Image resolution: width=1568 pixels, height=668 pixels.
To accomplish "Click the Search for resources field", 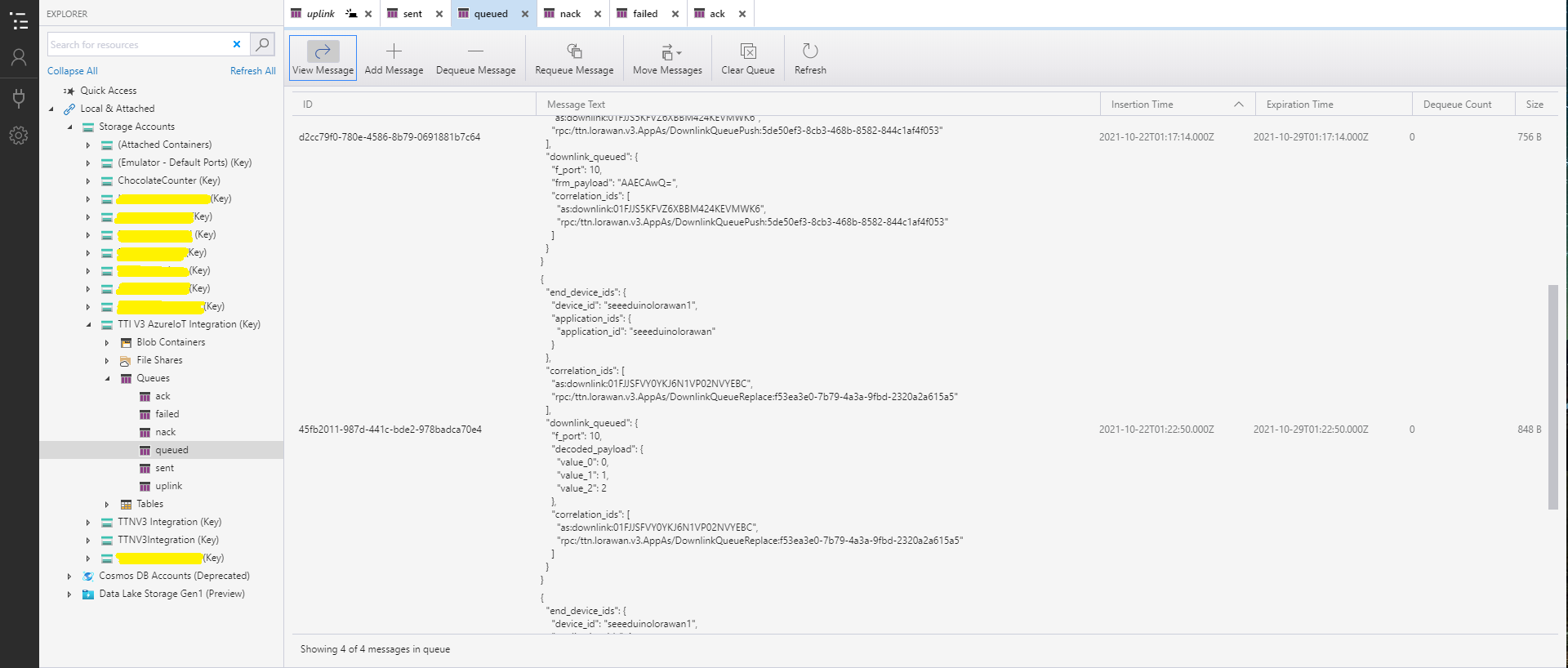I will tap(137, 45).
